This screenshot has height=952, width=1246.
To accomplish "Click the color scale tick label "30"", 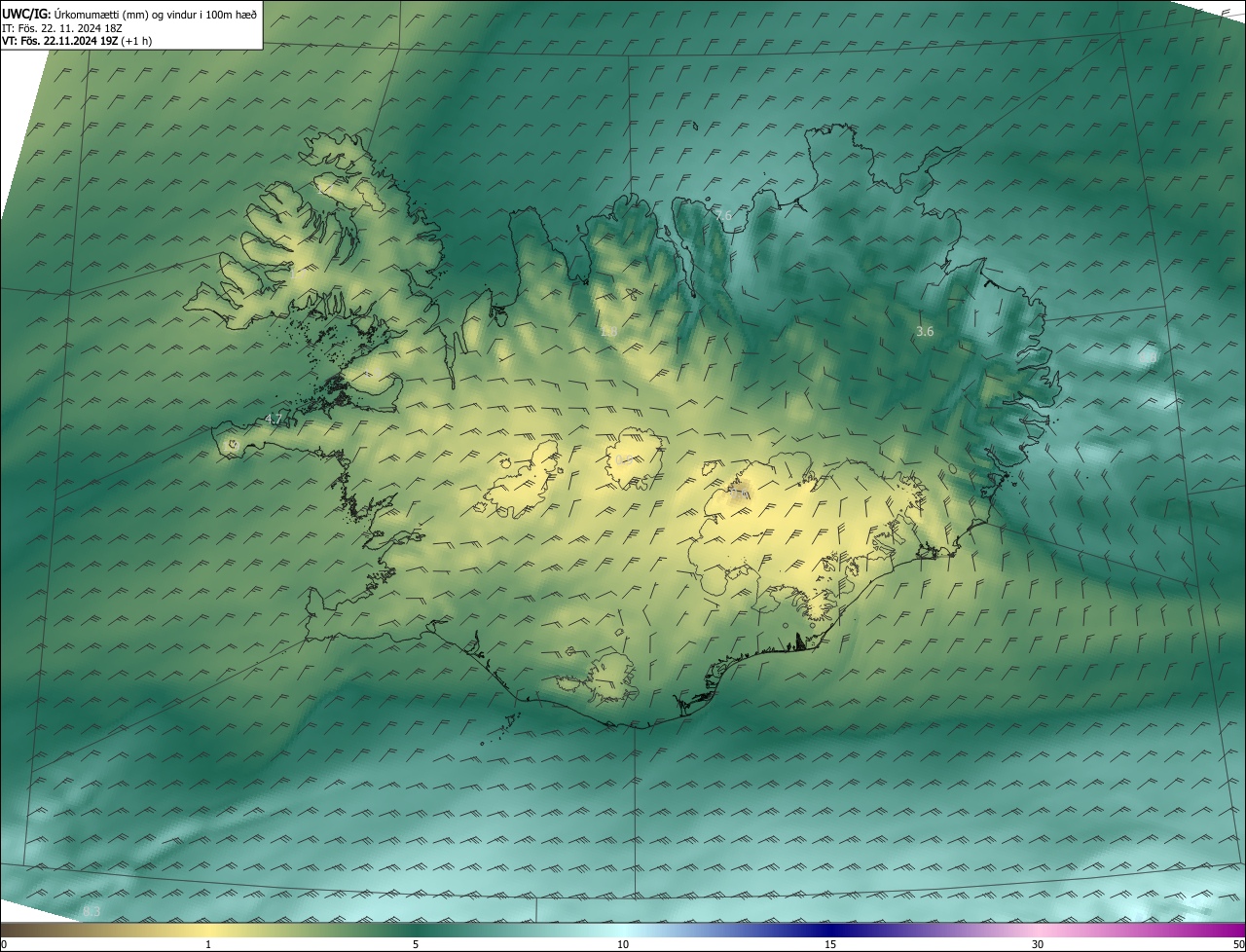I will click(x=1038, y=944).
